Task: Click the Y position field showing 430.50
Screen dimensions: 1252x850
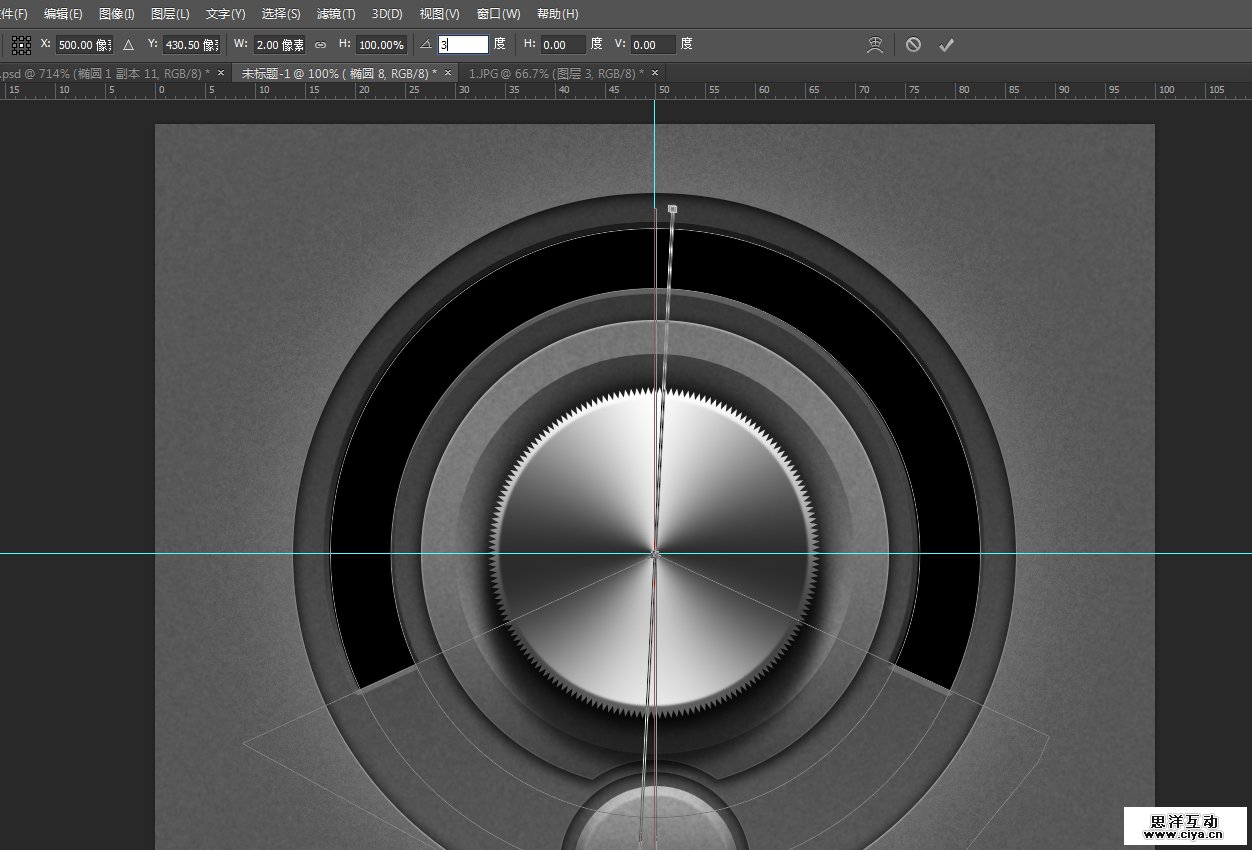Action: click(191, 45)
